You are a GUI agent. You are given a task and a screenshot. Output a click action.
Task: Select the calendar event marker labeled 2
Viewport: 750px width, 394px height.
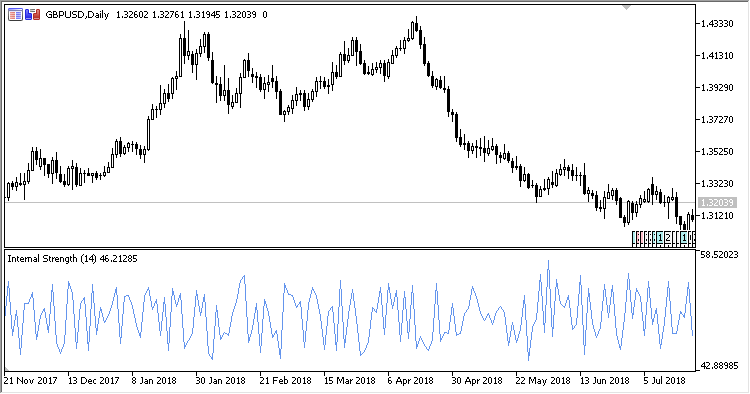tap(668, 238)
